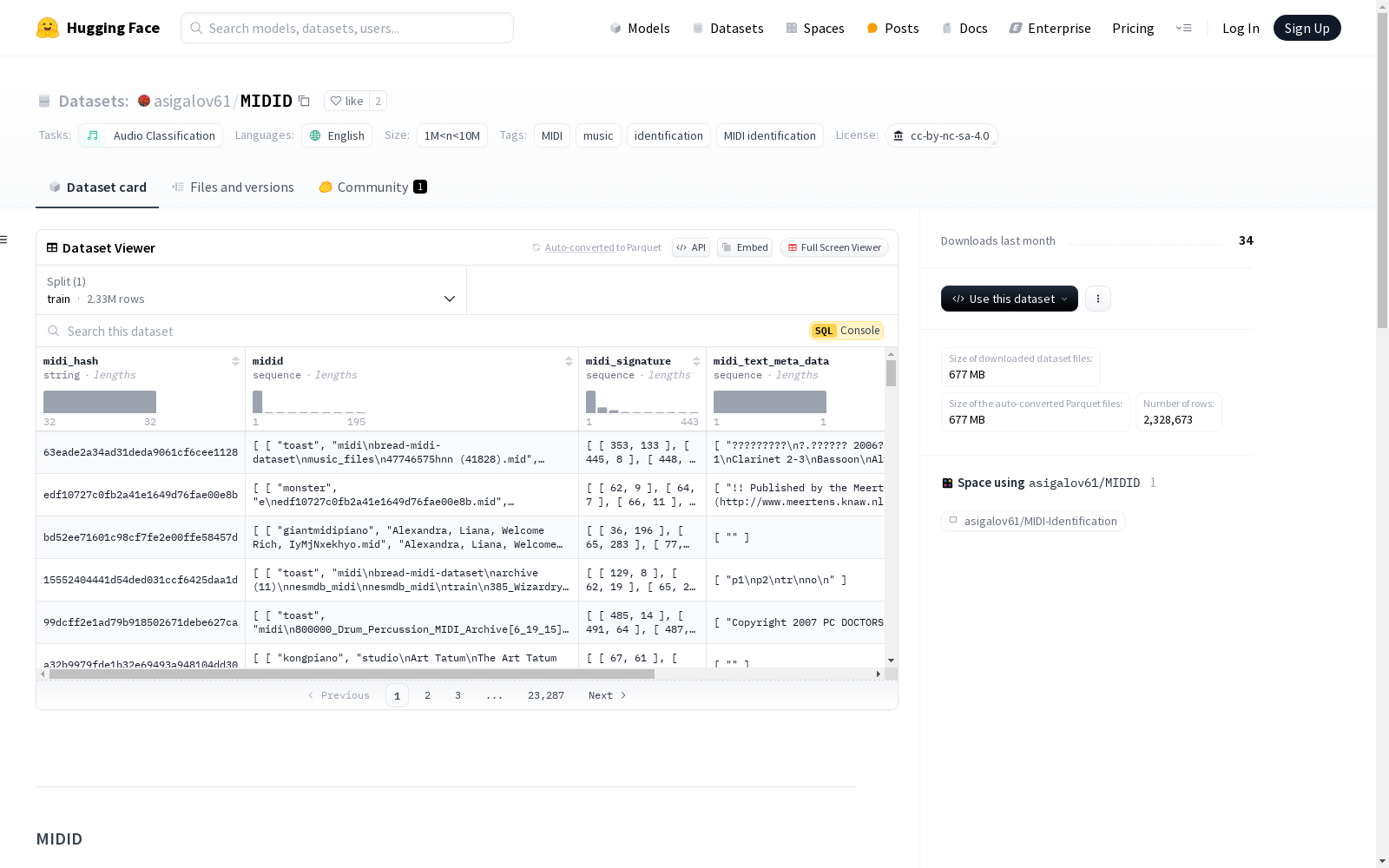Expand the Use this dataset dropdown
The image size is (1389, 868).
tap(1010, 299)
